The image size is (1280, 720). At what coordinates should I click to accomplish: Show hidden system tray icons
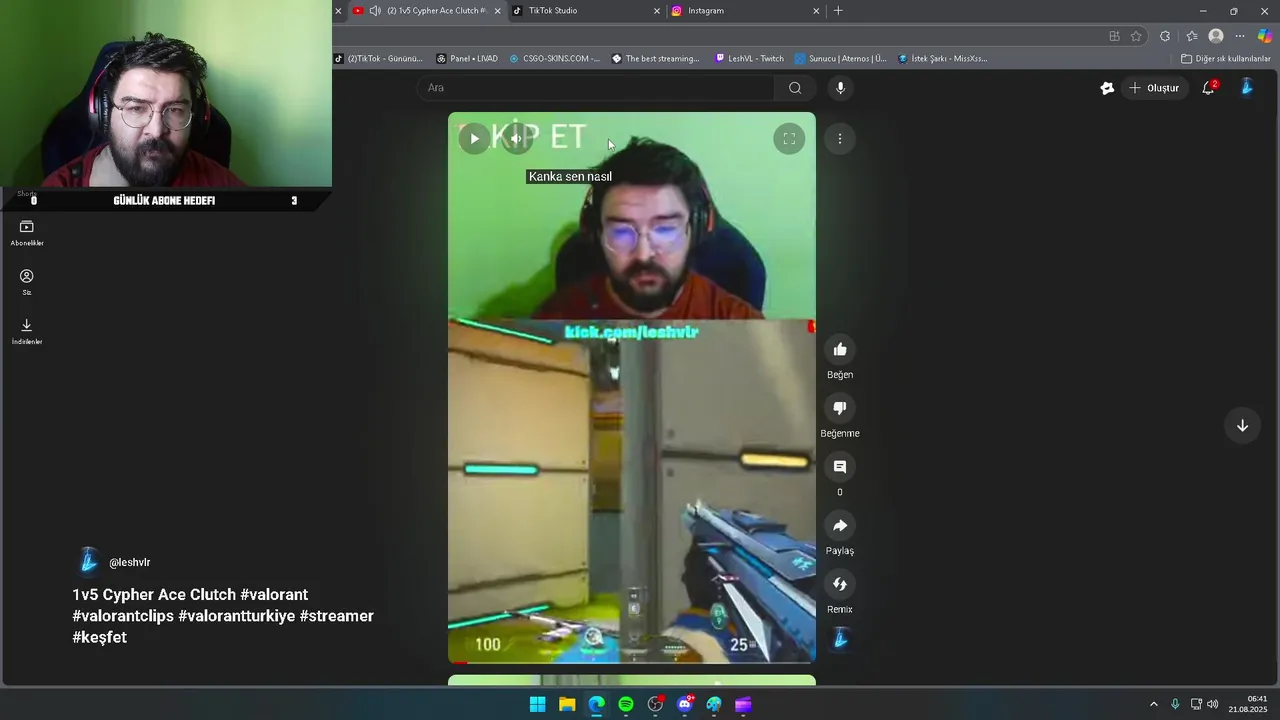click(1153, 705)
